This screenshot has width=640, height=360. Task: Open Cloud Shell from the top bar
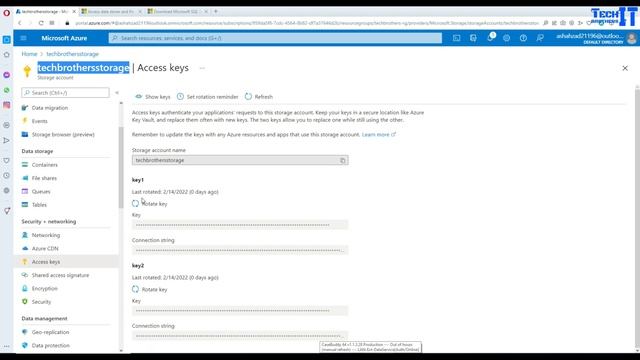point(456,38)
